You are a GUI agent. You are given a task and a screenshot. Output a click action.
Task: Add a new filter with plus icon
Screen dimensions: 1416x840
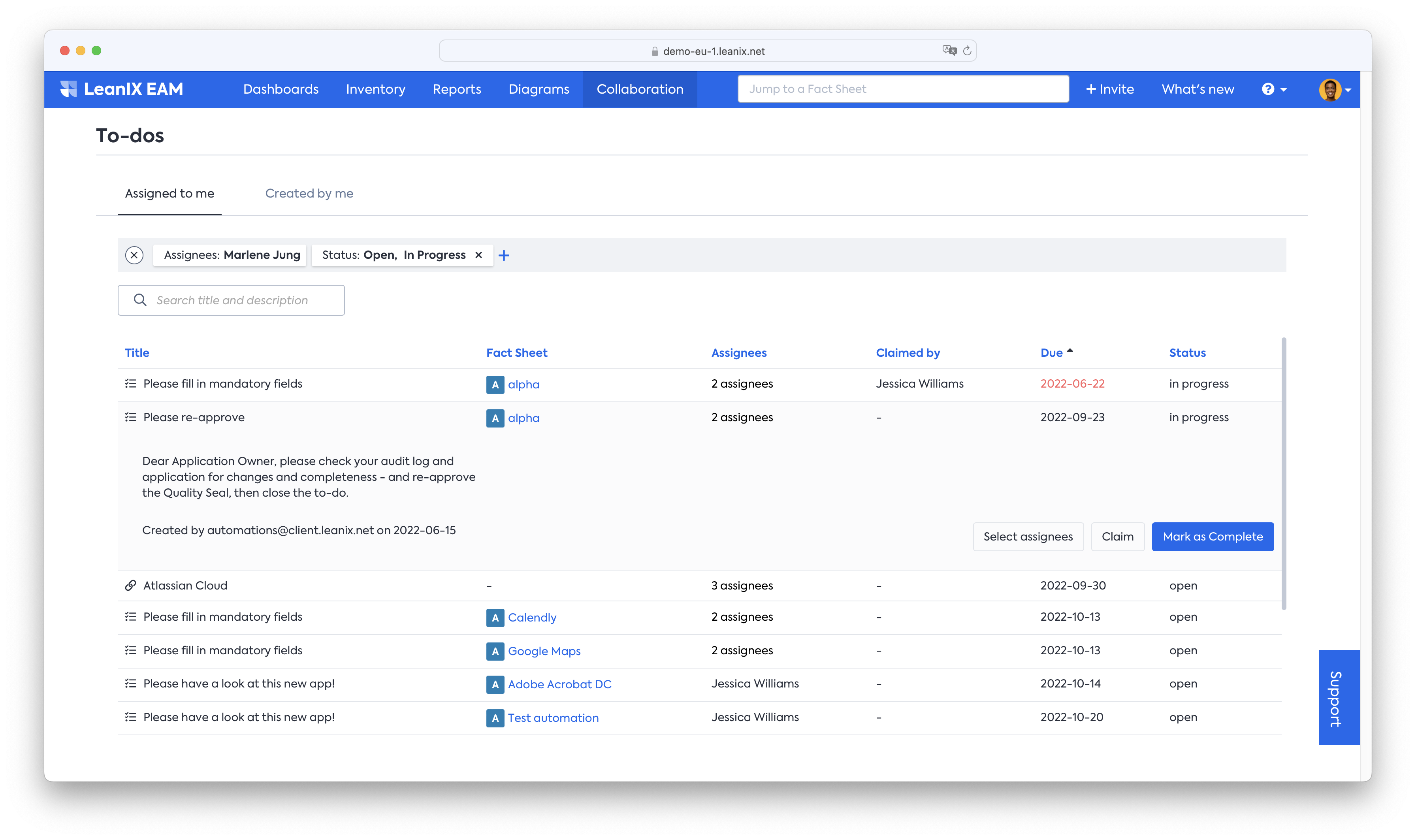coord(504,256)
